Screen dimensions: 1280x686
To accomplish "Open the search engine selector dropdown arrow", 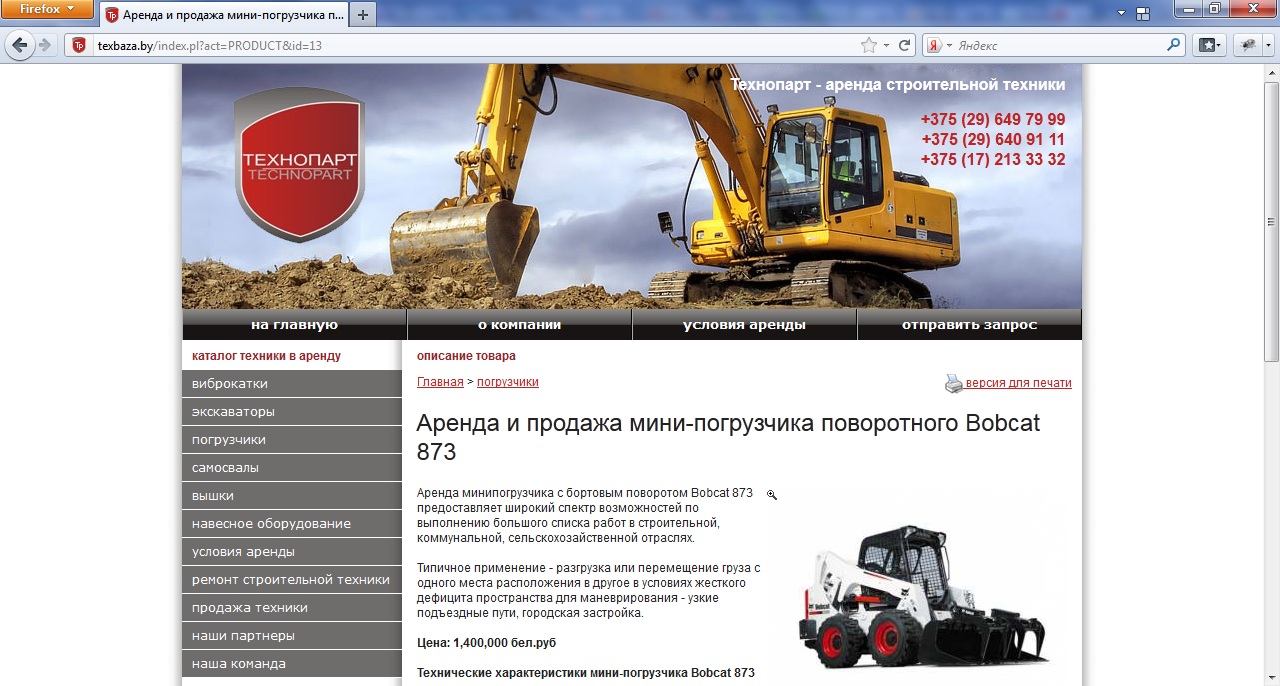I will coord(947,45).
